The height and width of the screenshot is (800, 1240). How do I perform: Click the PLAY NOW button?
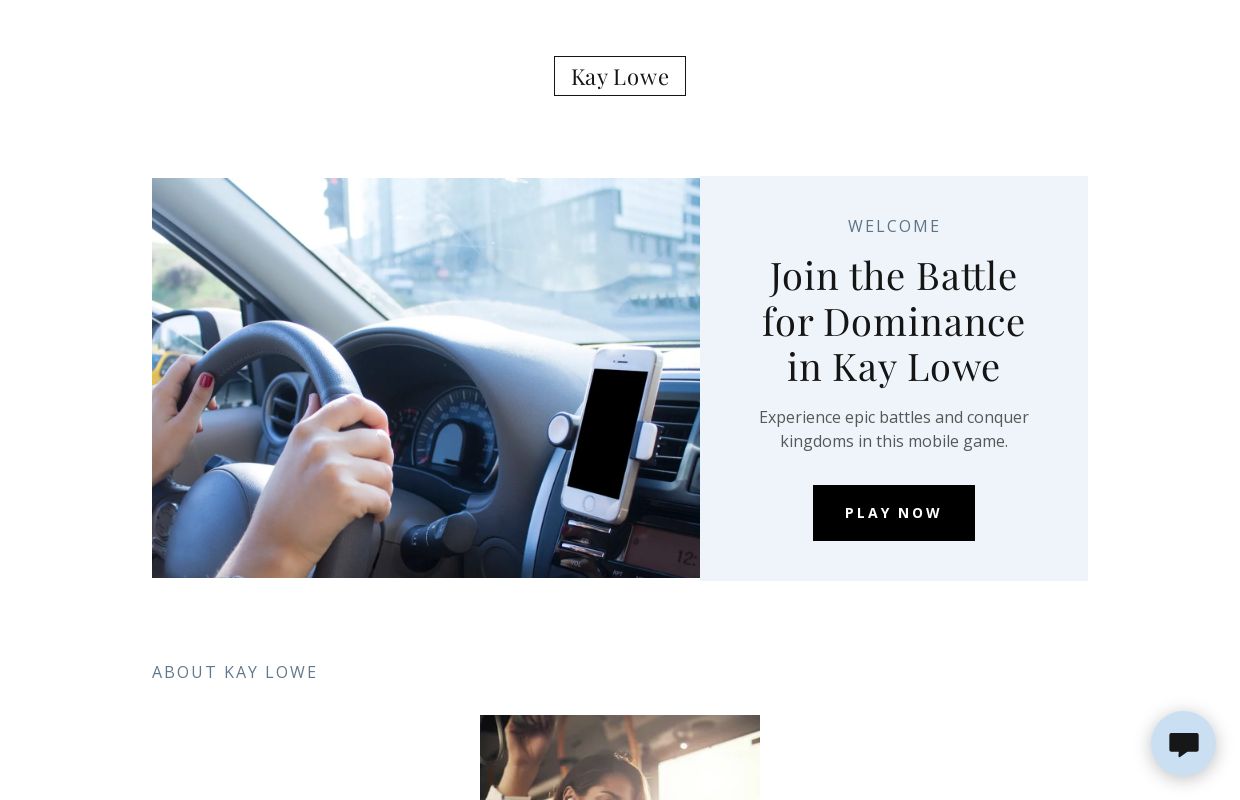(894, 513)
